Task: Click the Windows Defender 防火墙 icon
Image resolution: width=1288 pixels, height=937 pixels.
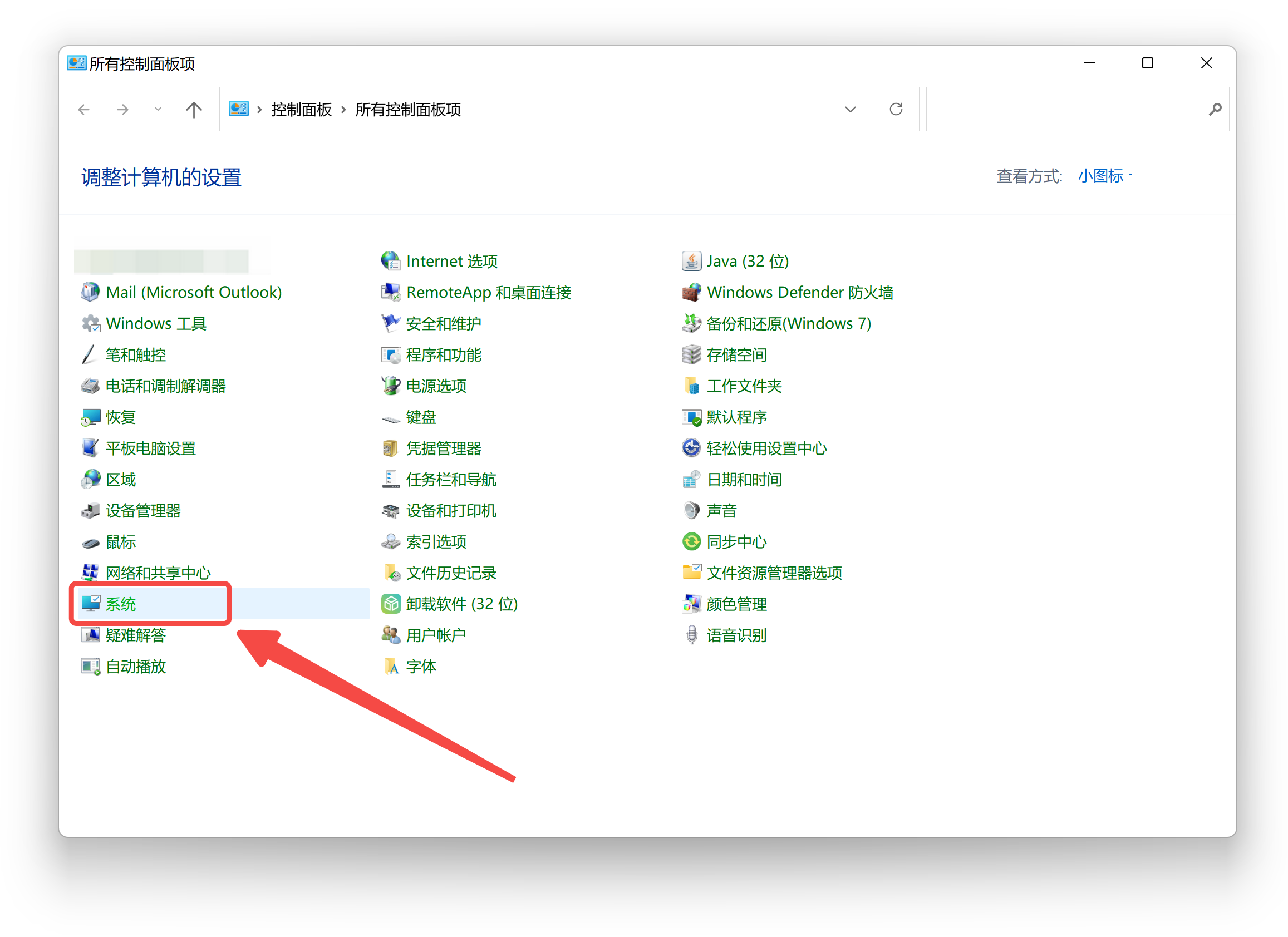Action: (691, 292)
